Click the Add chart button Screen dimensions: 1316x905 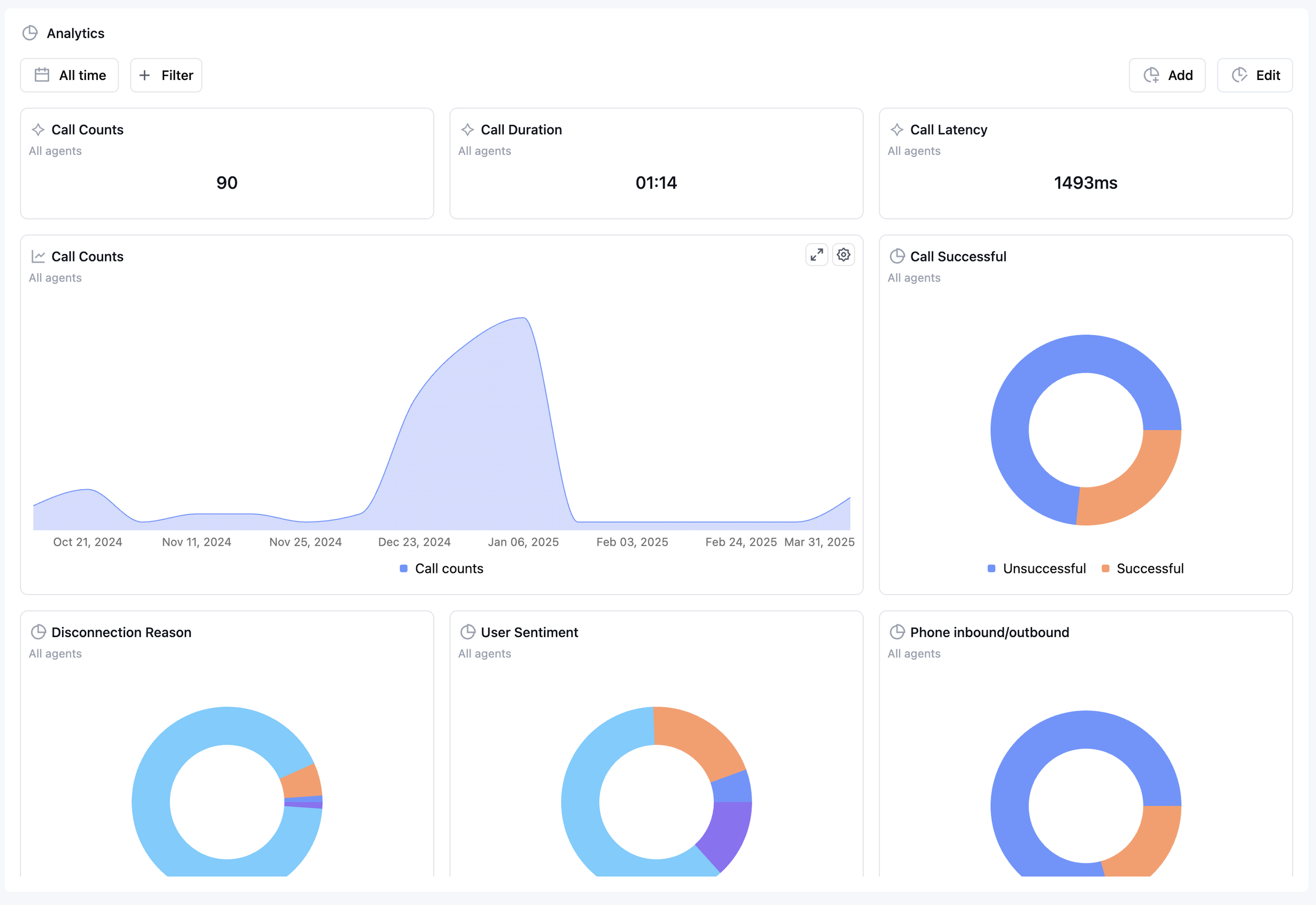tap(1167, 75)
